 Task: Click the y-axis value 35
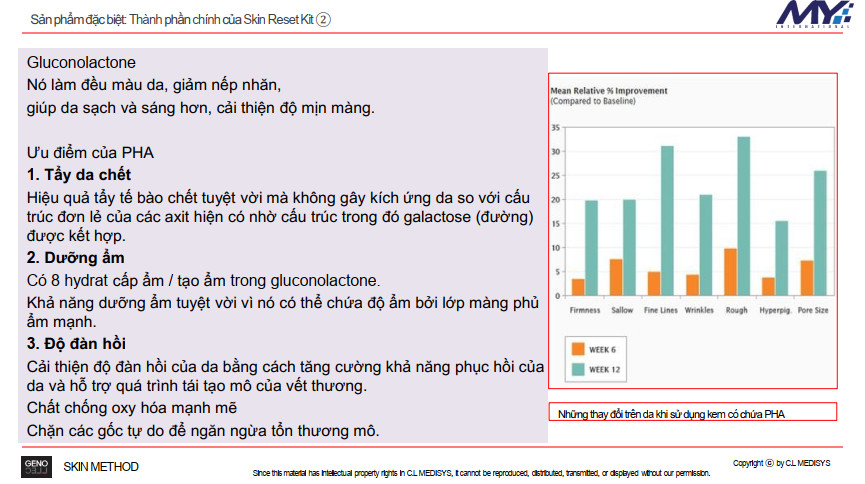[x=556, y=127]
